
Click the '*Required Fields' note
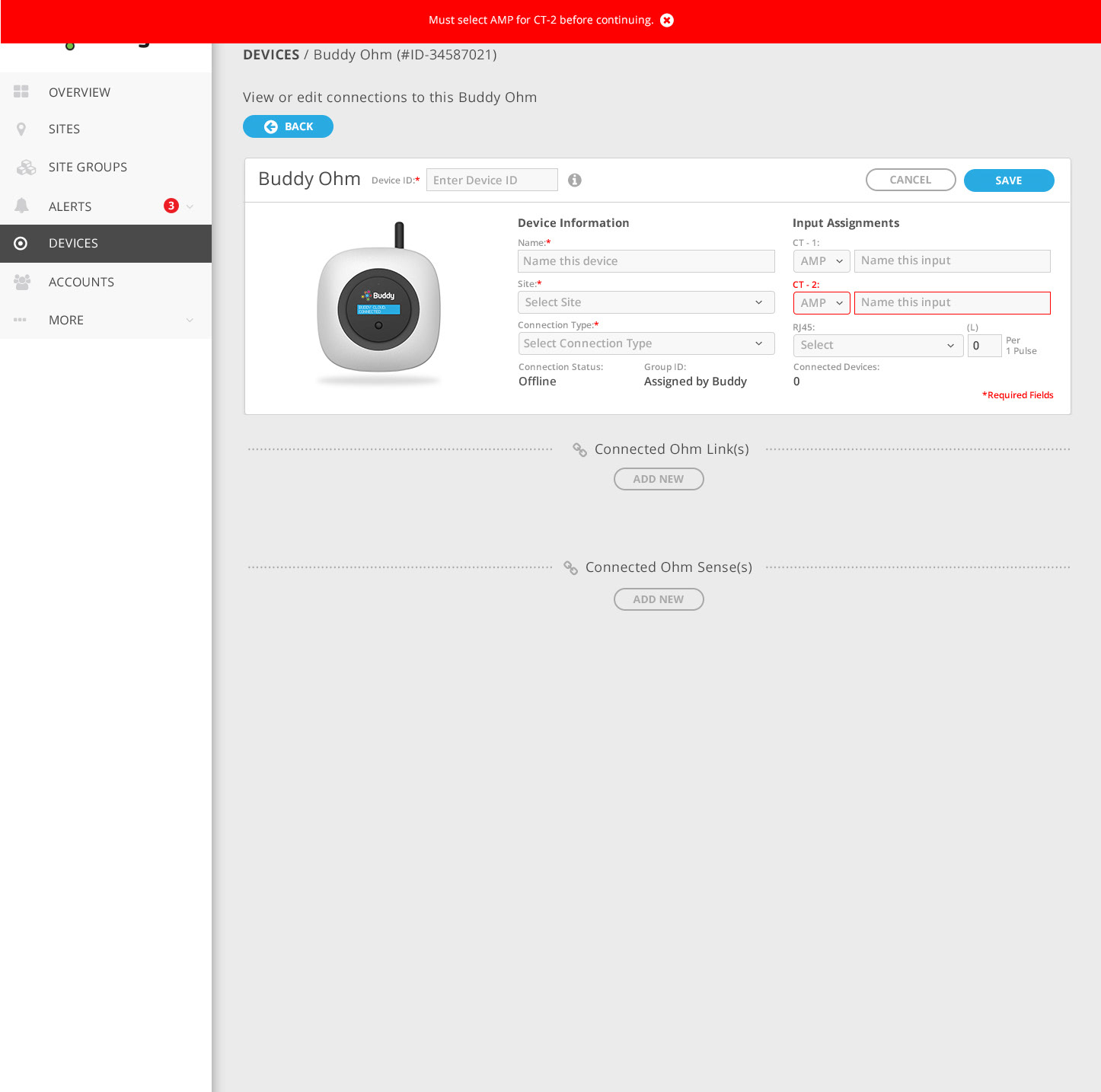[x=1018, y=395]
